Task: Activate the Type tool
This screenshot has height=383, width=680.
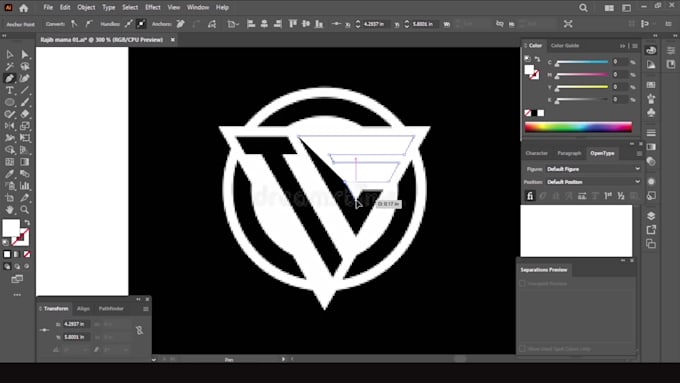Action: point(10,91)
